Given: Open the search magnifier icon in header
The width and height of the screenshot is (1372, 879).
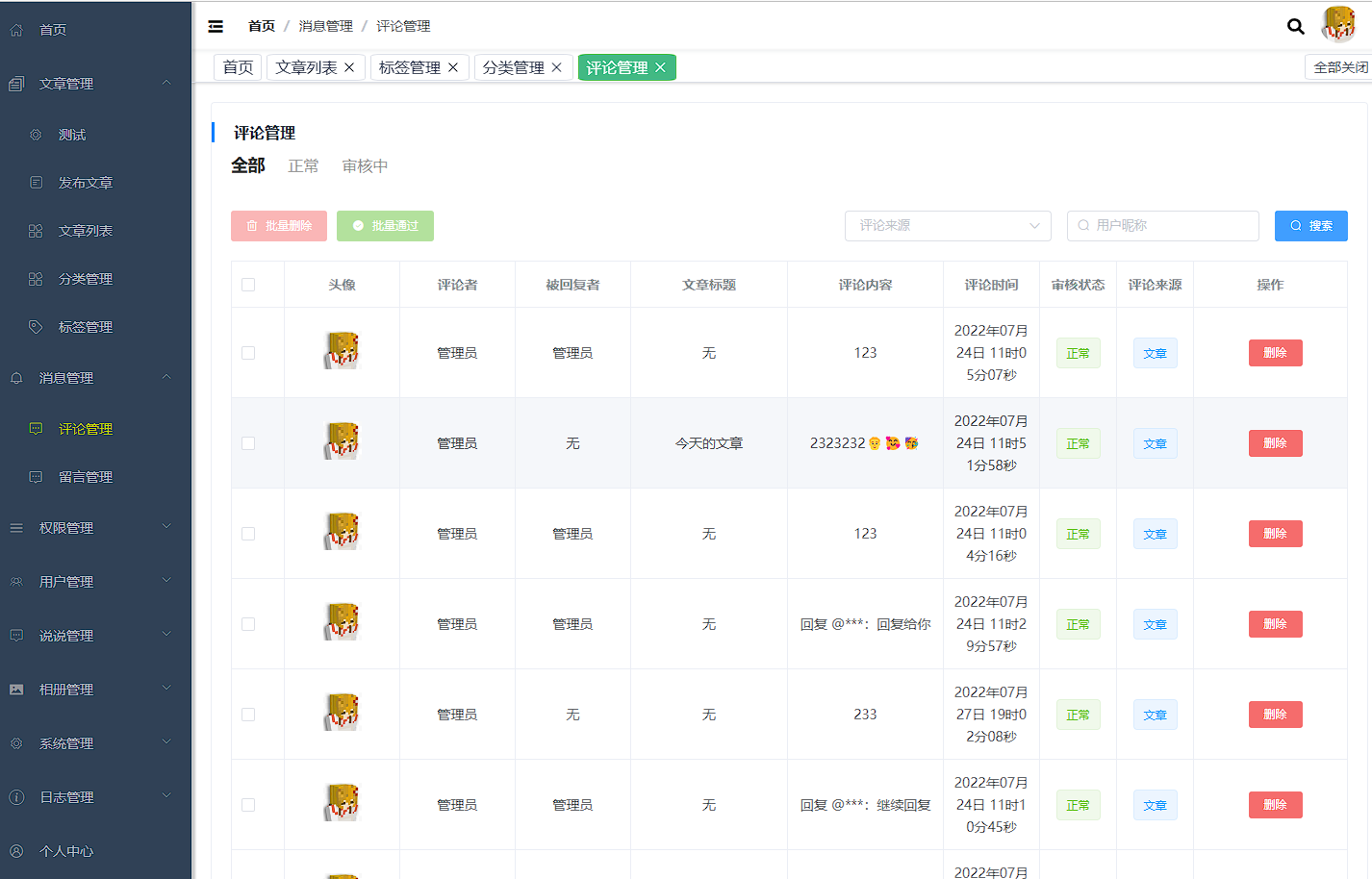Looking at the screenshot, I should coord(1295,26).
